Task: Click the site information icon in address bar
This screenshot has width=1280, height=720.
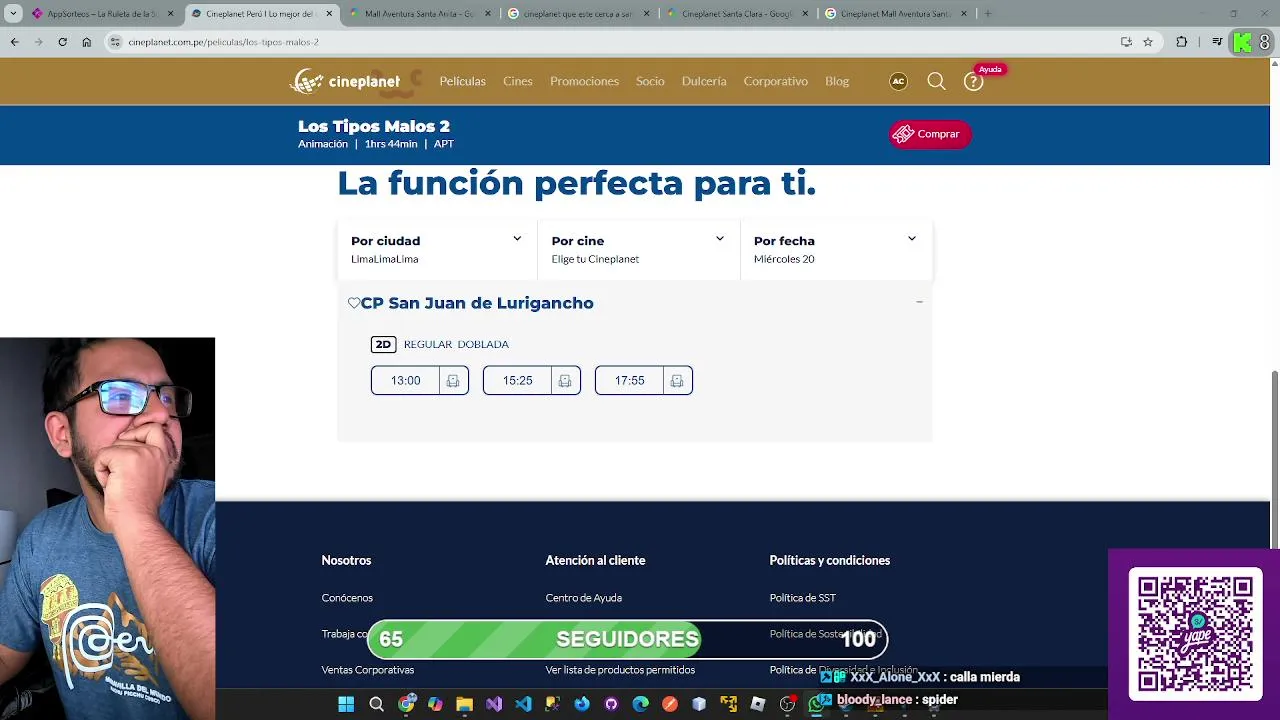Action: point(116,42)
